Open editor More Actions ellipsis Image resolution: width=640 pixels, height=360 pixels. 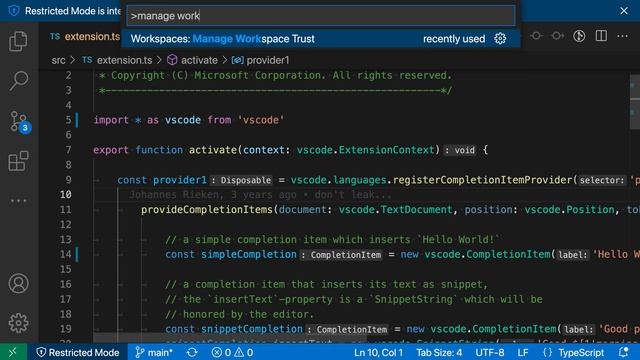click(622, 36)
